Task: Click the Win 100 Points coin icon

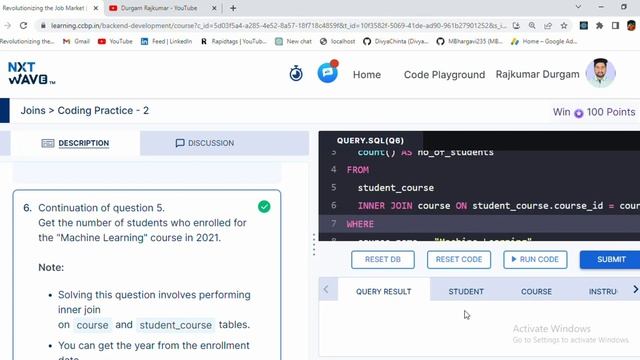Action: pos(578,113)
